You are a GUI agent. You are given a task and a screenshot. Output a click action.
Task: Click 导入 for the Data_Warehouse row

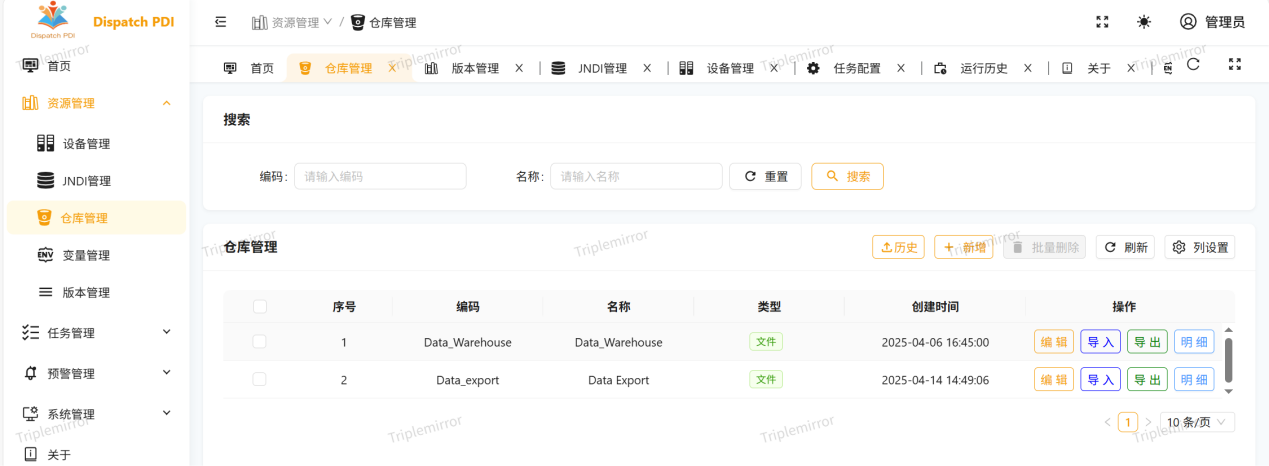[x=1100, y=342]
